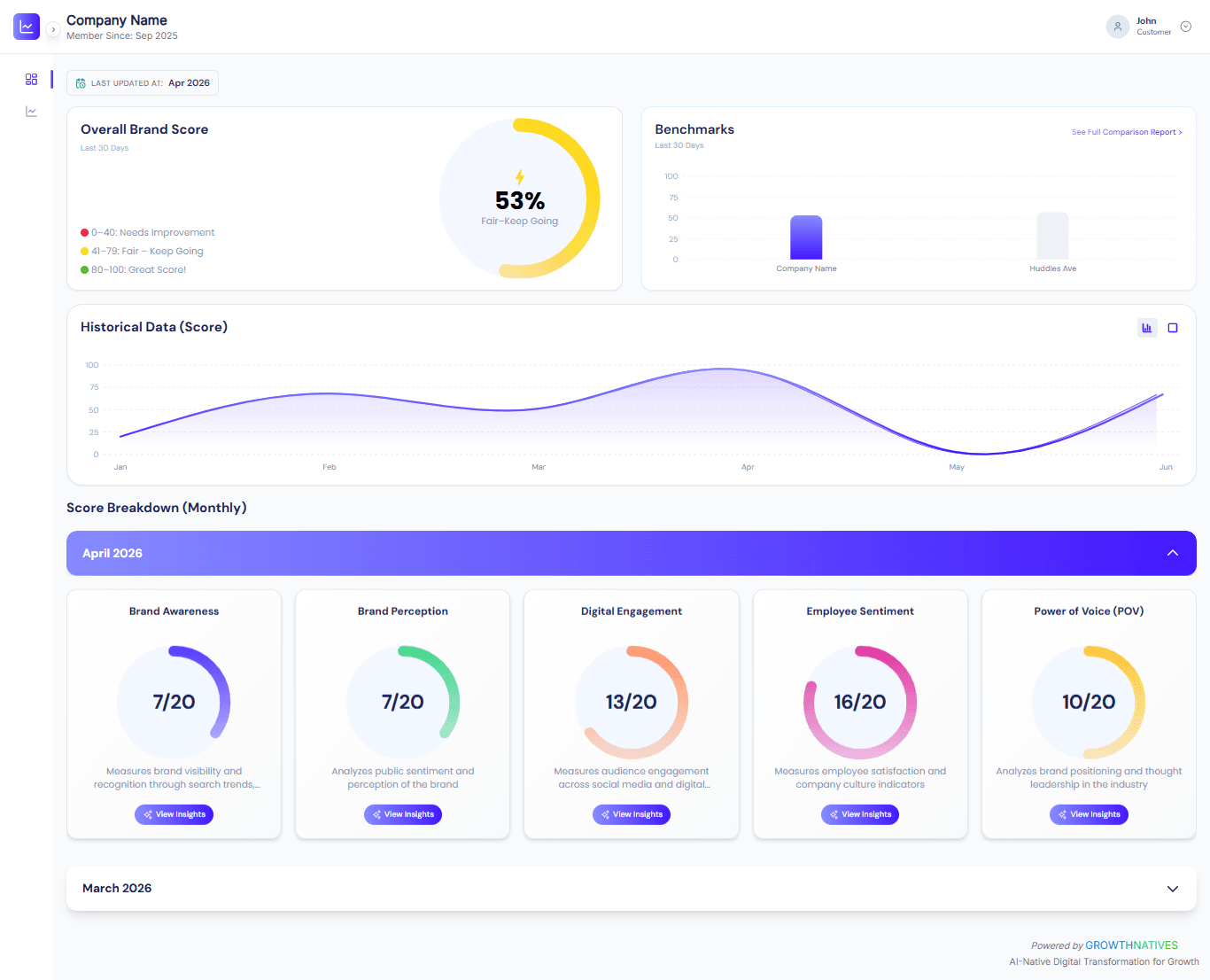Image resolution: width=1210 pixels, height=980 pixels.
Task: Click lightning bolt icon in brand score
Action: [x=520, y=177]
